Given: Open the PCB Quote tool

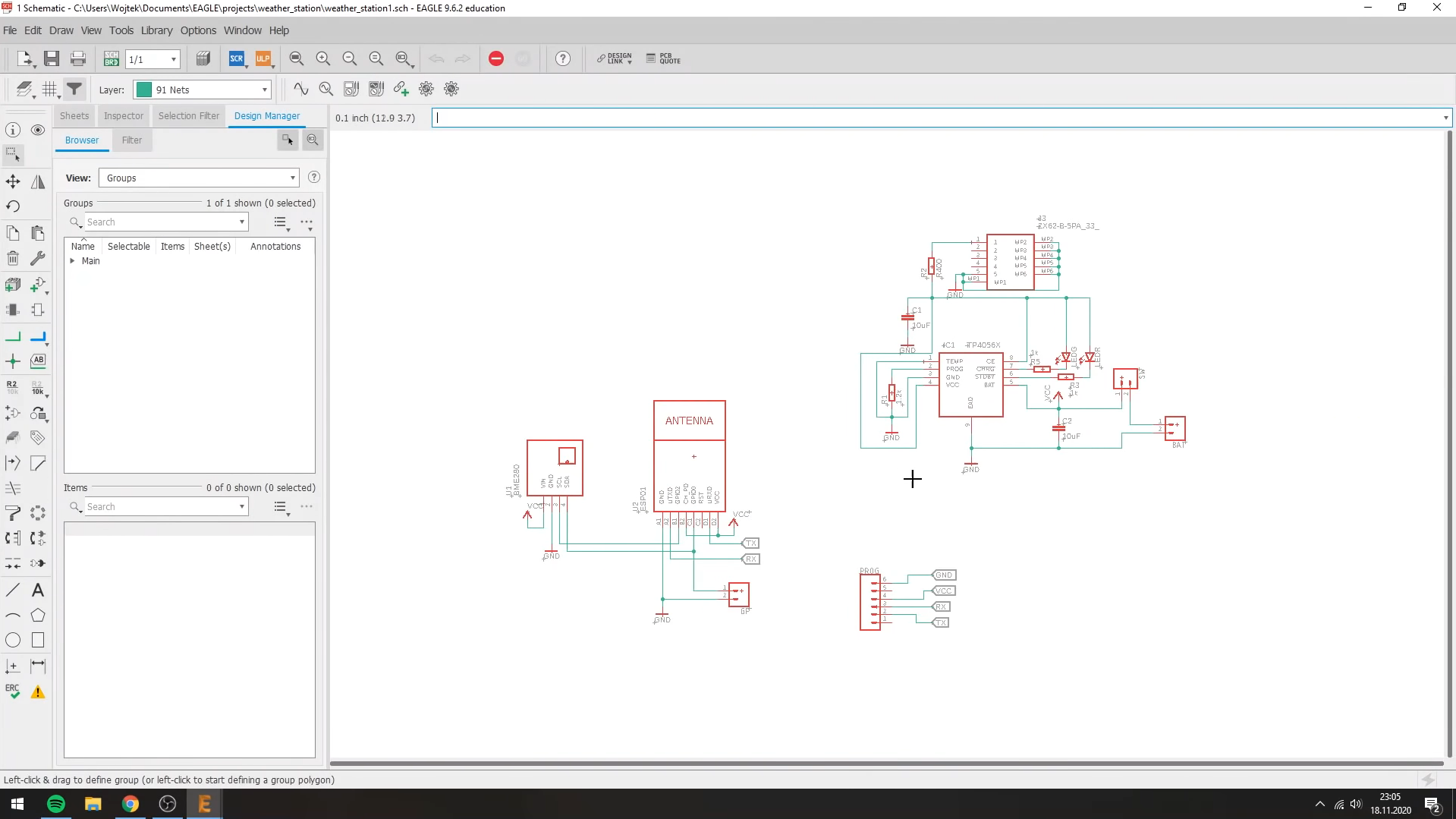Looking at the screenshot, I should tap(664, 58).
